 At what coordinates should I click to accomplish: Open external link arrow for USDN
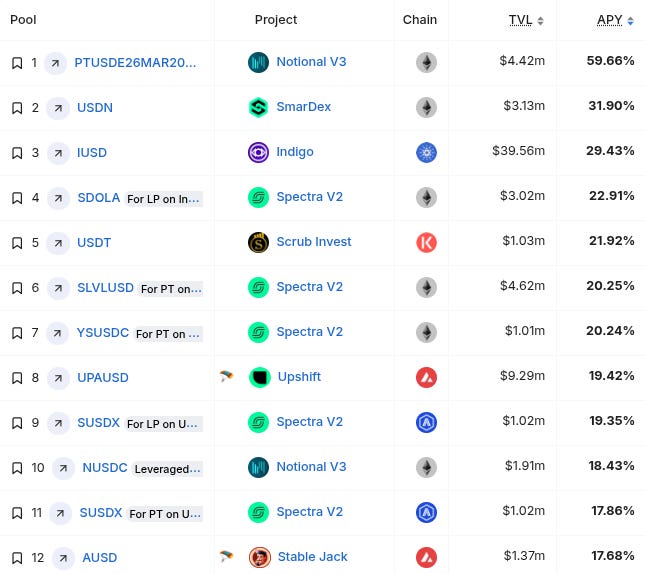click(x=58, y=108)
